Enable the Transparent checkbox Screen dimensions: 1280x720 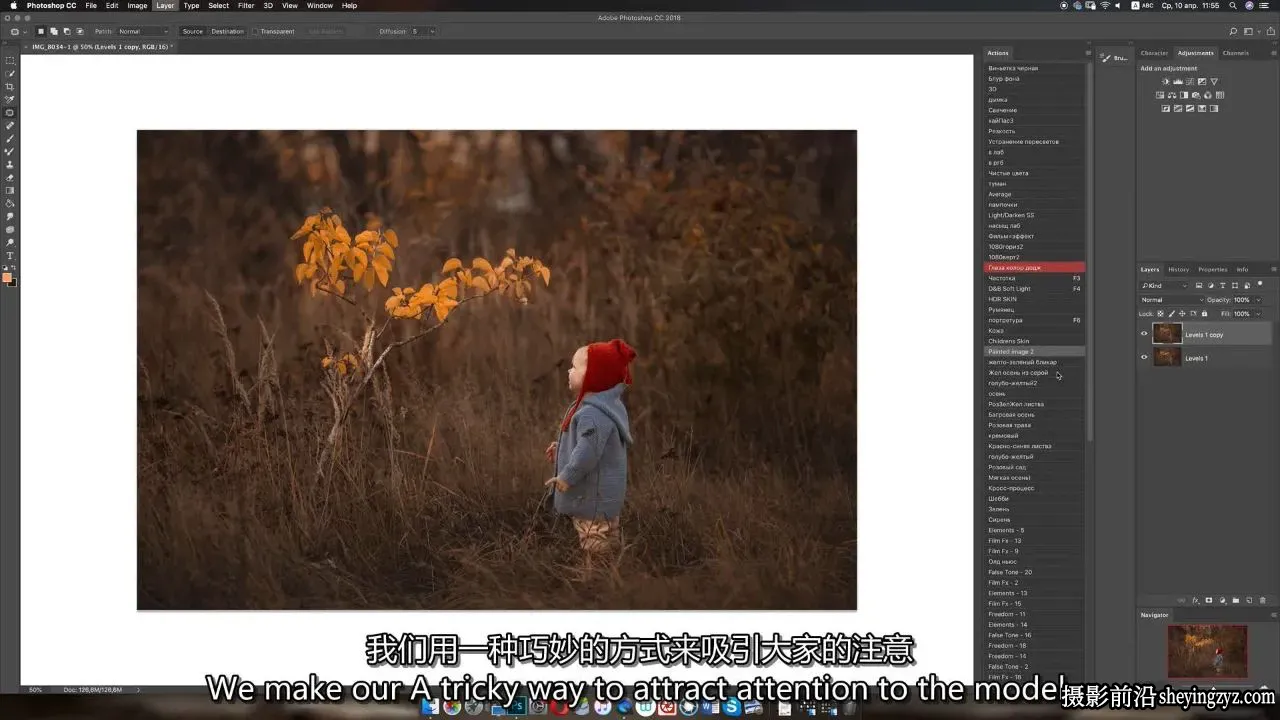click(x=256, y=31)
